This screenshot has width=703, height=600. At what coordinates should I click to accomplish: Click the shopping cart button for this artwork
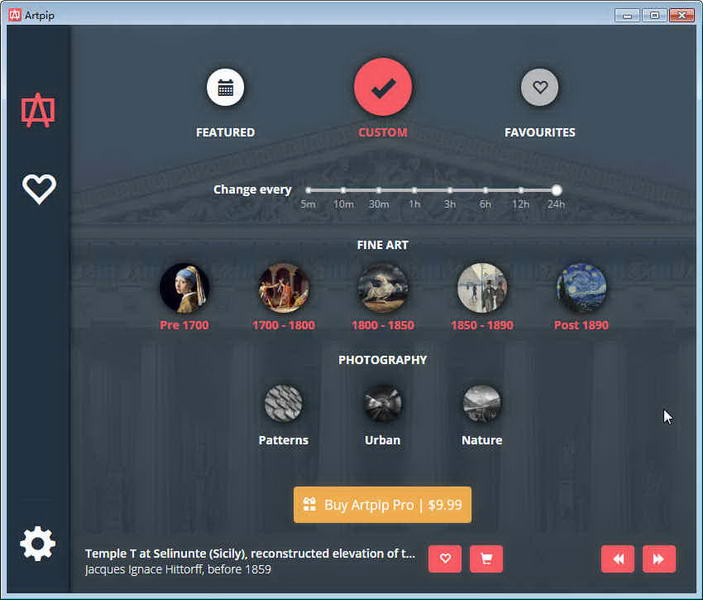point(486,559)
